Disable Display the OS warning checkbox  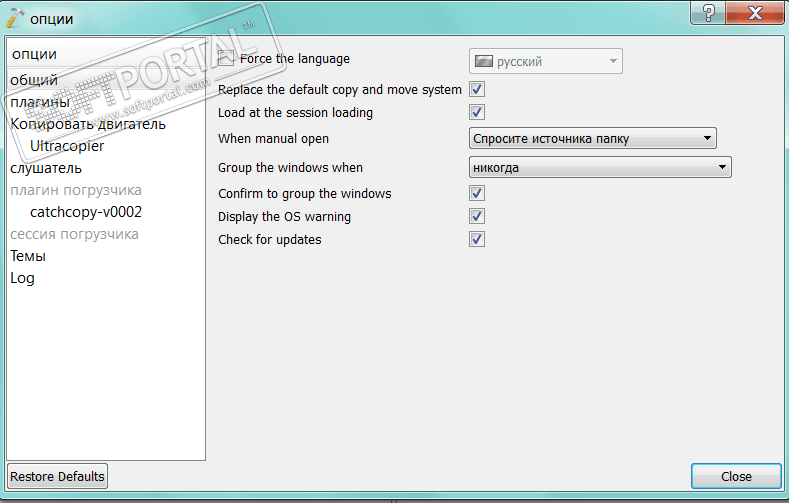[x=477, y=216]
